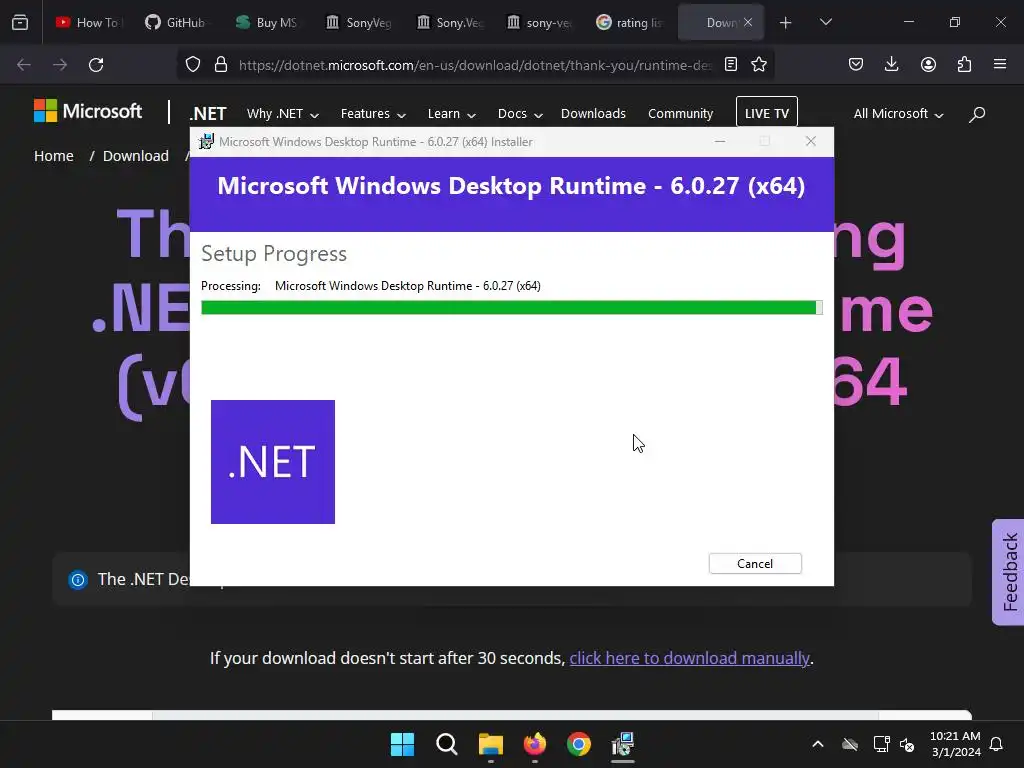Expand the Why .NET menu
The image size is (1024, 768).
pos(283,114)
